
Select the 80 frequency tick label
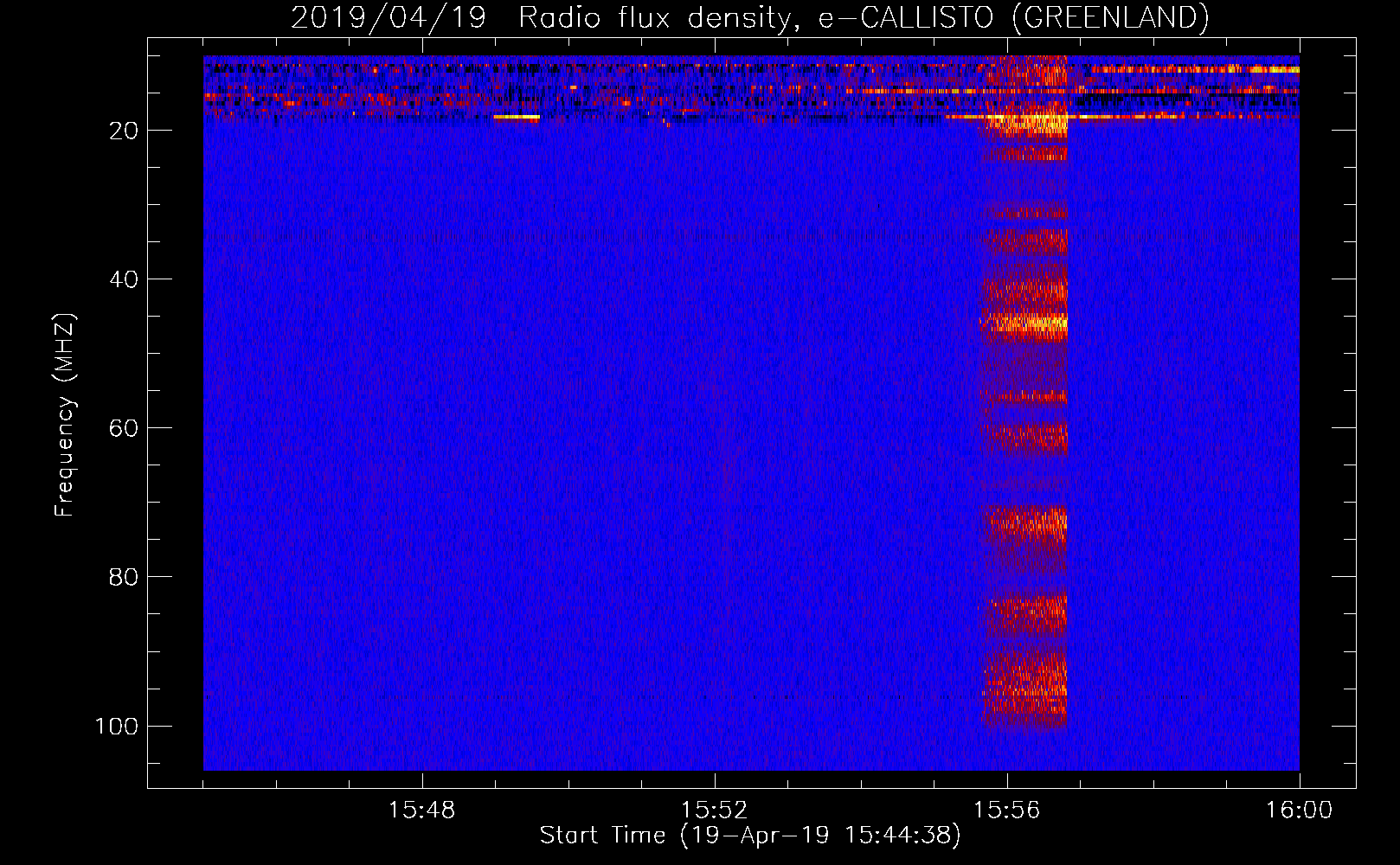pyautogui.click(x=124, y=577)
